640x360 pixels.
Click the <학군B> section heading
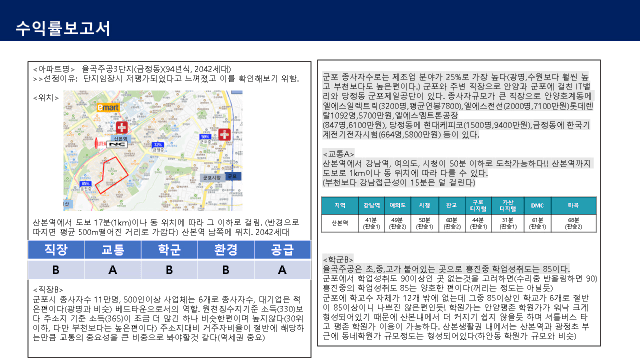(x=338, y=259)
